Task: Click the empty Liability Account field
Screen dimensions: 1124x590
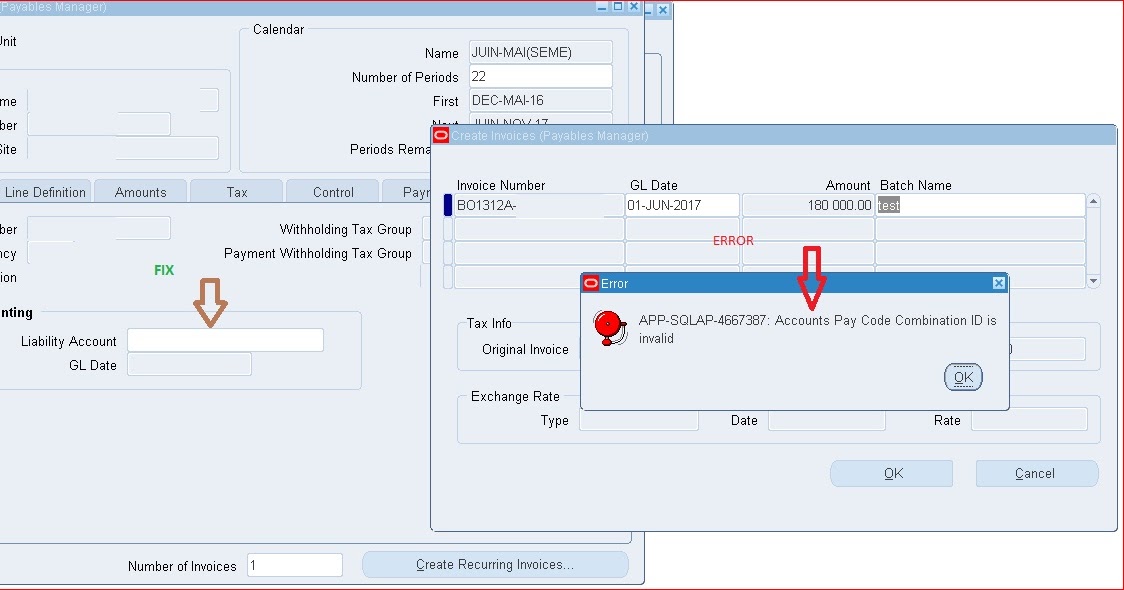Action: click(x=224, y=339)
